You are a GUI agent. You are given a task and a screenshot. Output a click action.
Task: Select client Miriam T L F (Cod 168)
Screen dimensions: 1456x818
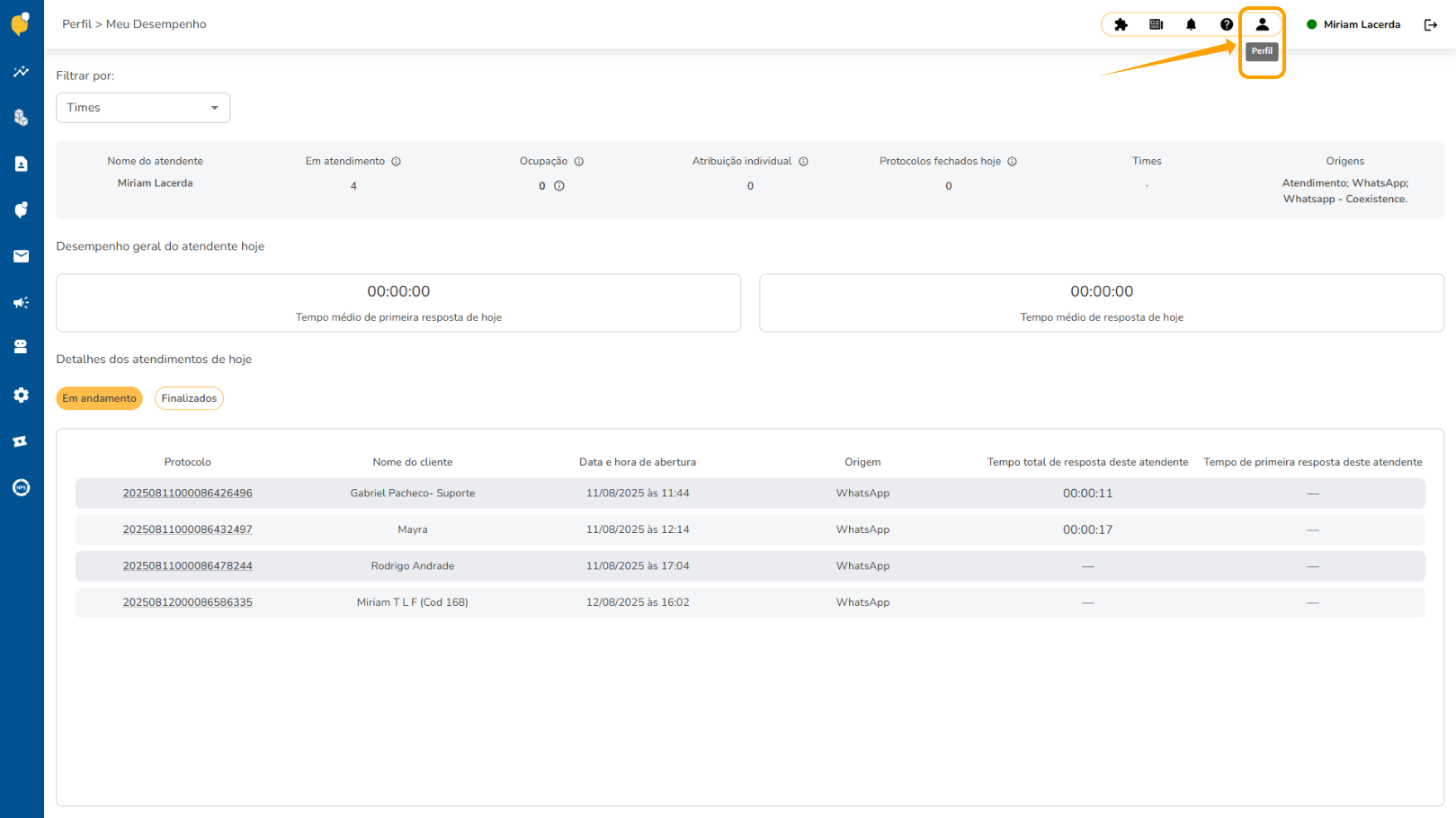[x=413, y=602]
